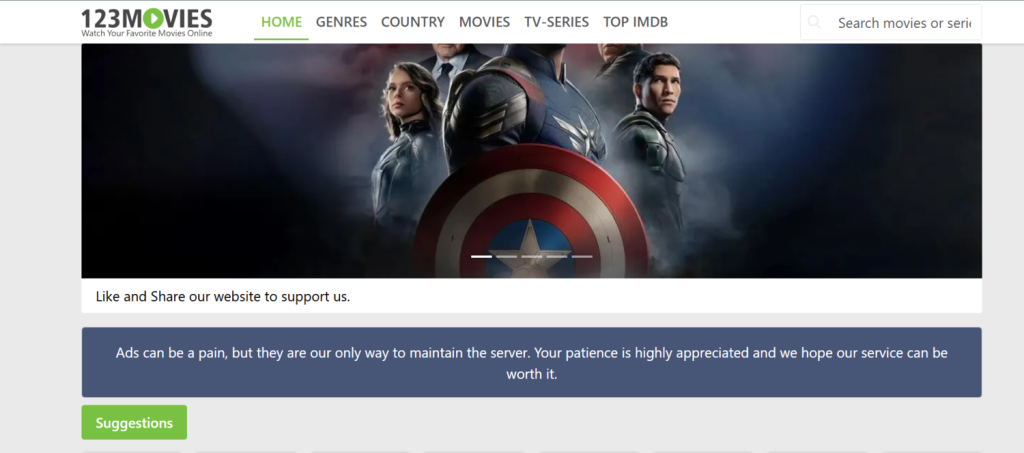
Task: Open the HOME tab
Action: click(281, 22)
